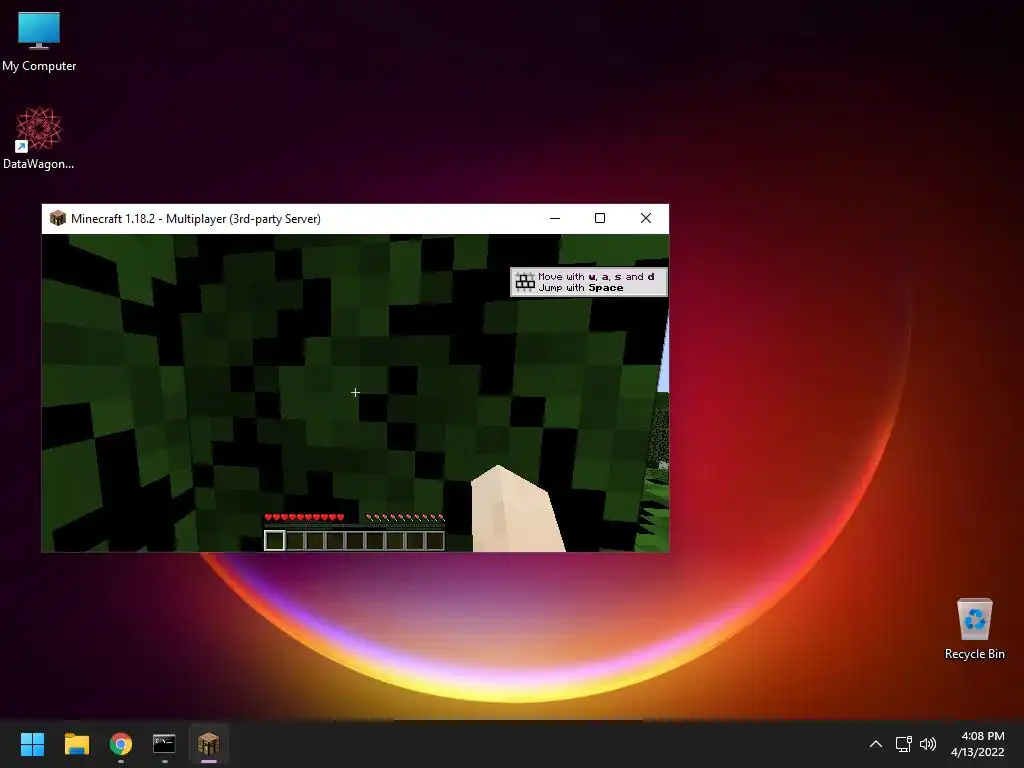Close the Minecraft window
The image size is (1024, 768).
point(646,218)
